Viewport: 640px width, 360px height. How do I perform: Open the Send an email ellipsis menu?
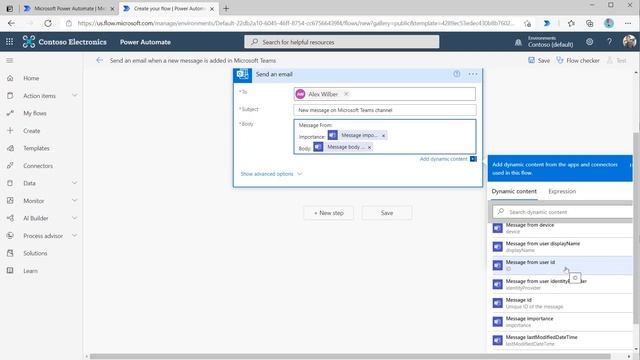coord(473,74)
